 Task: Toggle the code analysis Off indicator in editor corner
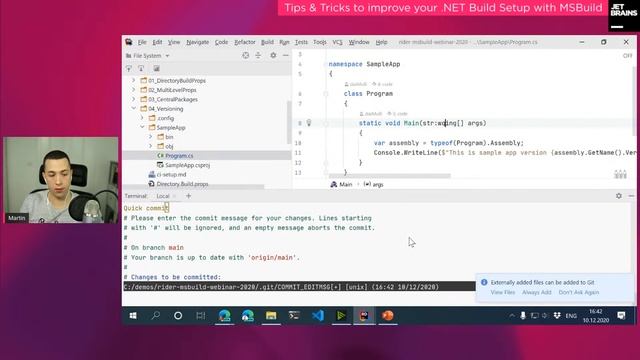(x=627, y=56)
